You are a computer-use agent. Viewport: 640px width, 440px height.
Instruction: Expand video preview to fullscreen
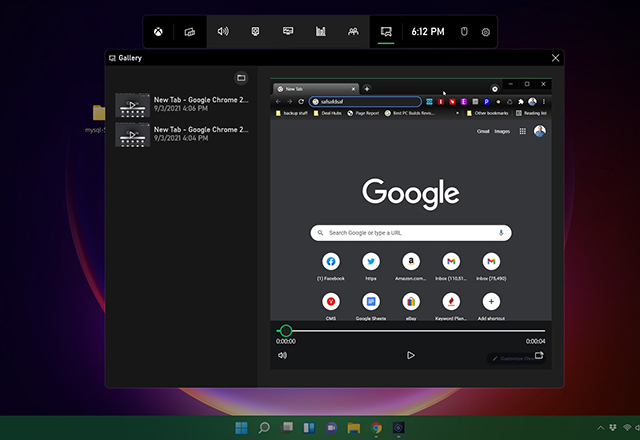(539, 355)
